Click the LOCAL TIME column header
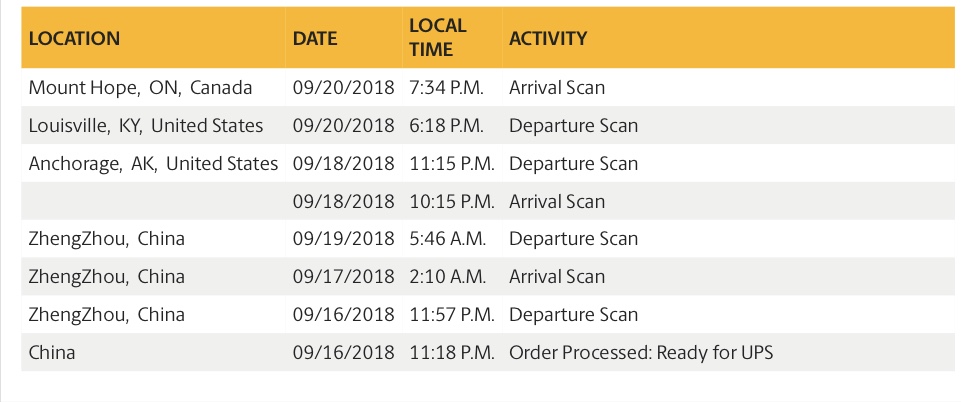This screenshot has height=402, width=961. 438,37
